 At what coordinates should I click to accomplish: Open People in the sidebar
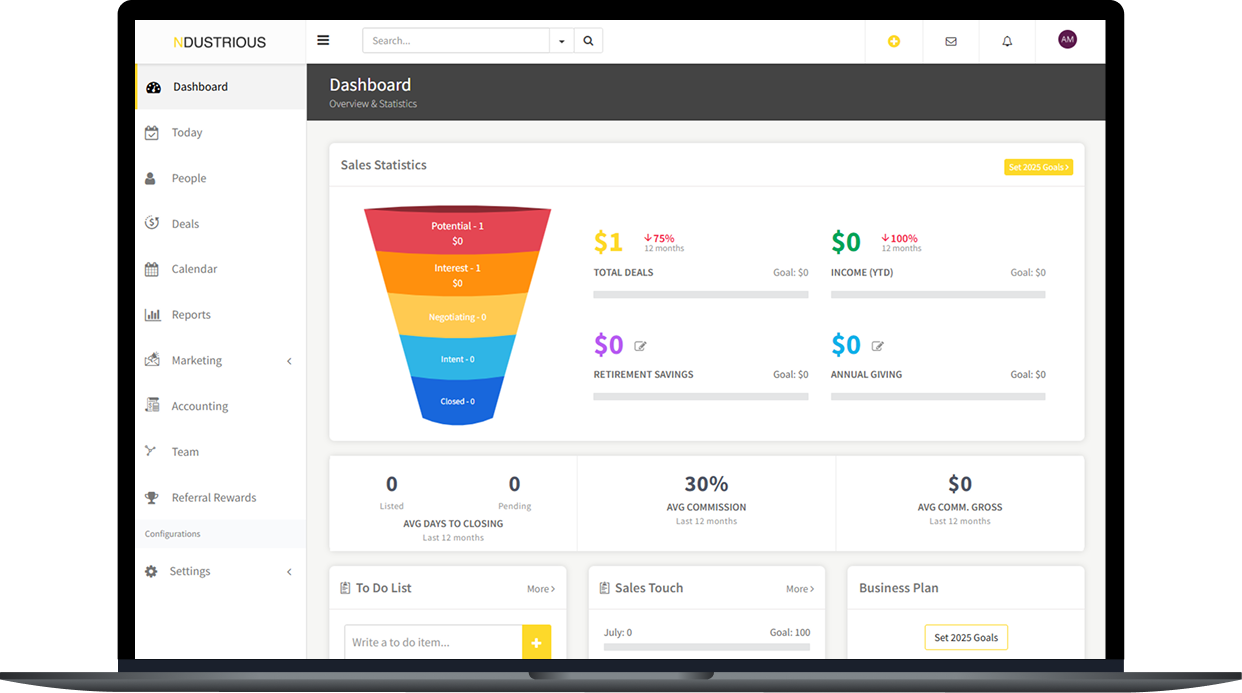(188, 178)
